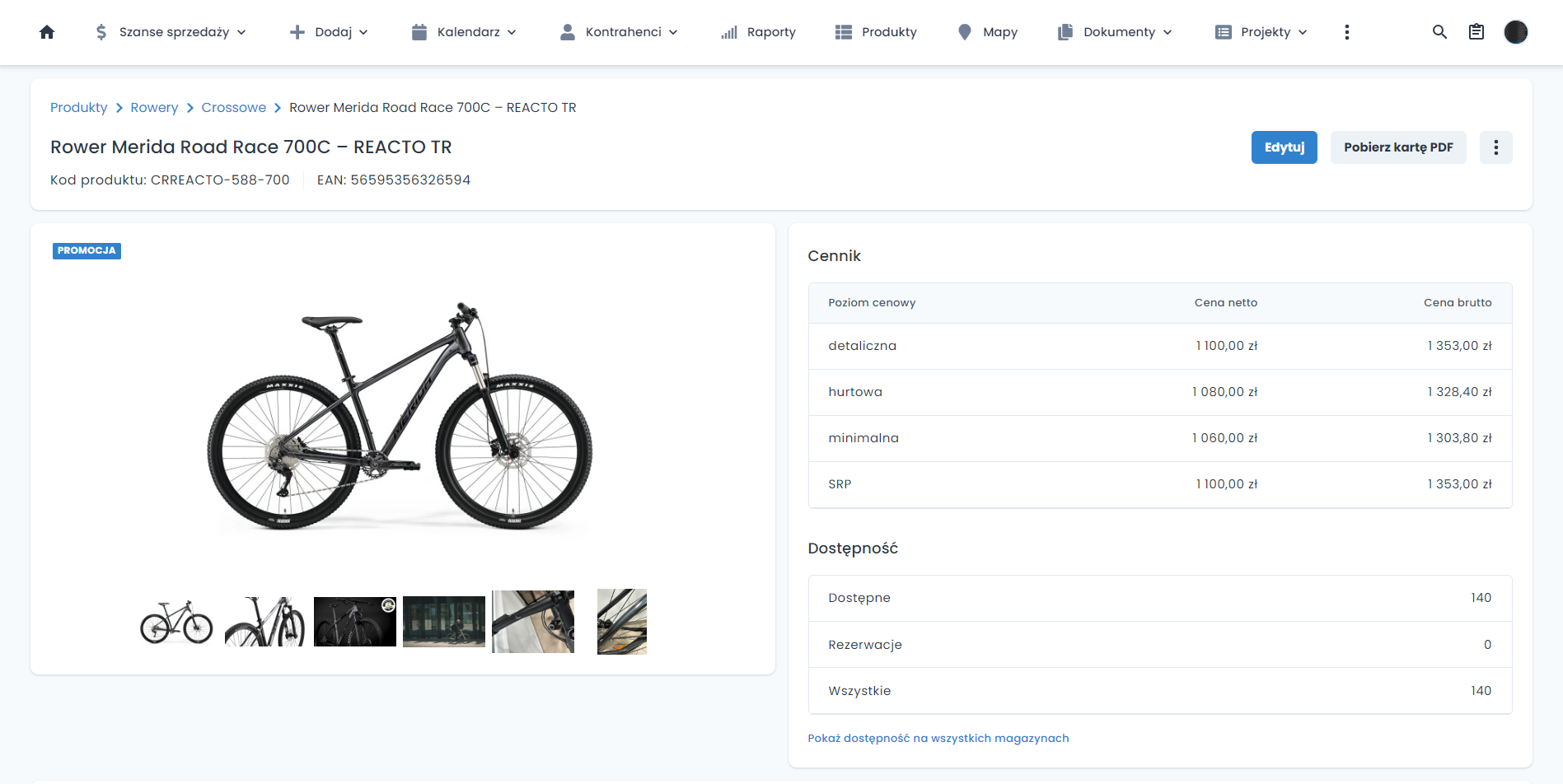Click the Edytuj button
Screen dimensions: 1563x784
pos(1284,147)
